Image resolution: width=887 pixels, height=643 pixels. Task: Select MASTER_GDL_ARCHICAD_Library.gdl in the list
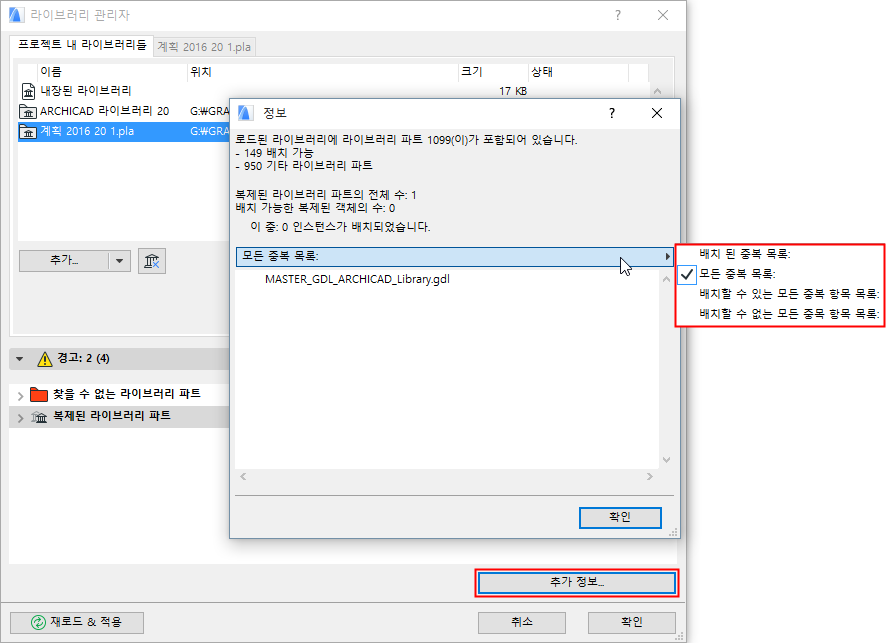358,279
